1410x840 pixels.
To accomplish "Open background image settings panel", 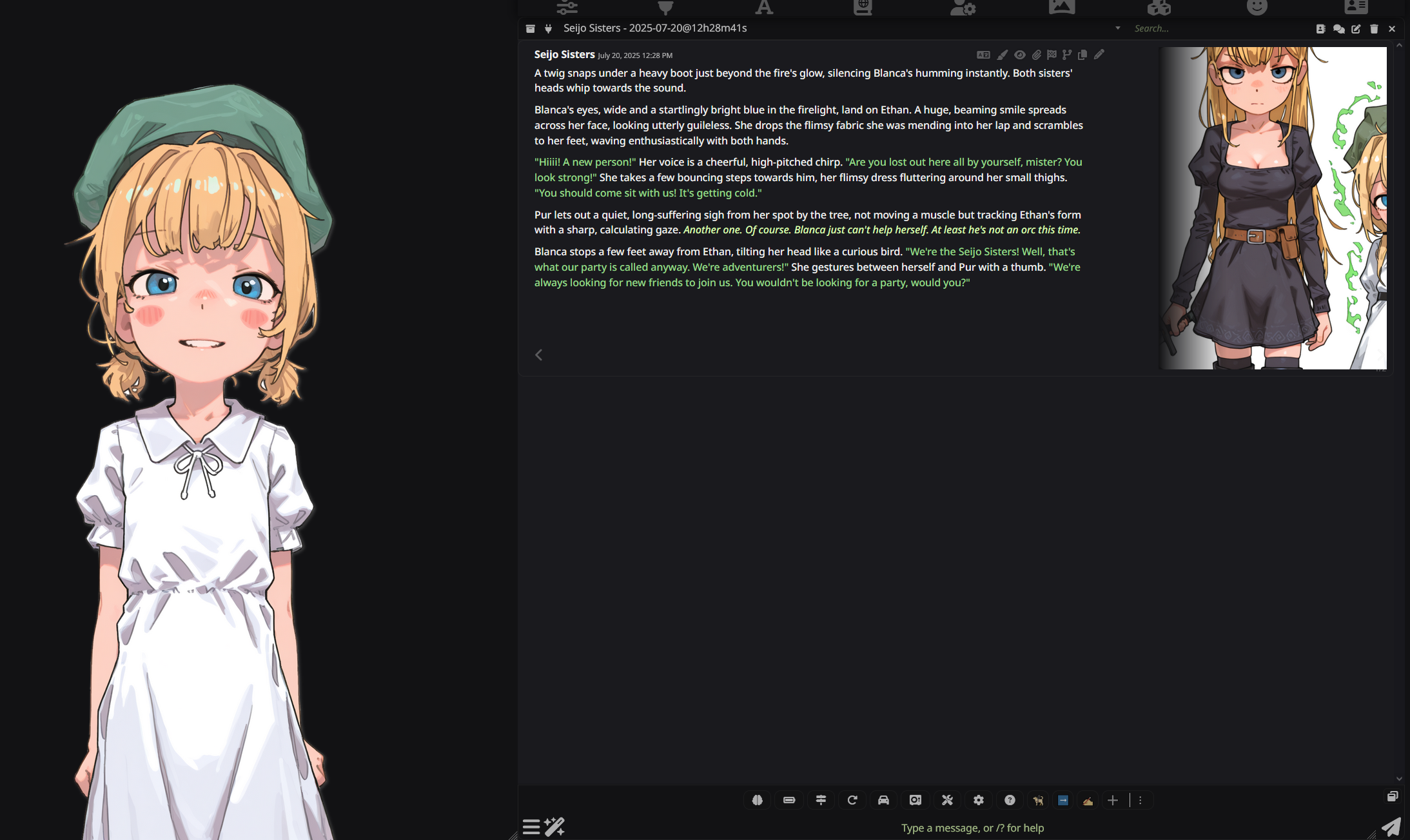I will 1061,7.
